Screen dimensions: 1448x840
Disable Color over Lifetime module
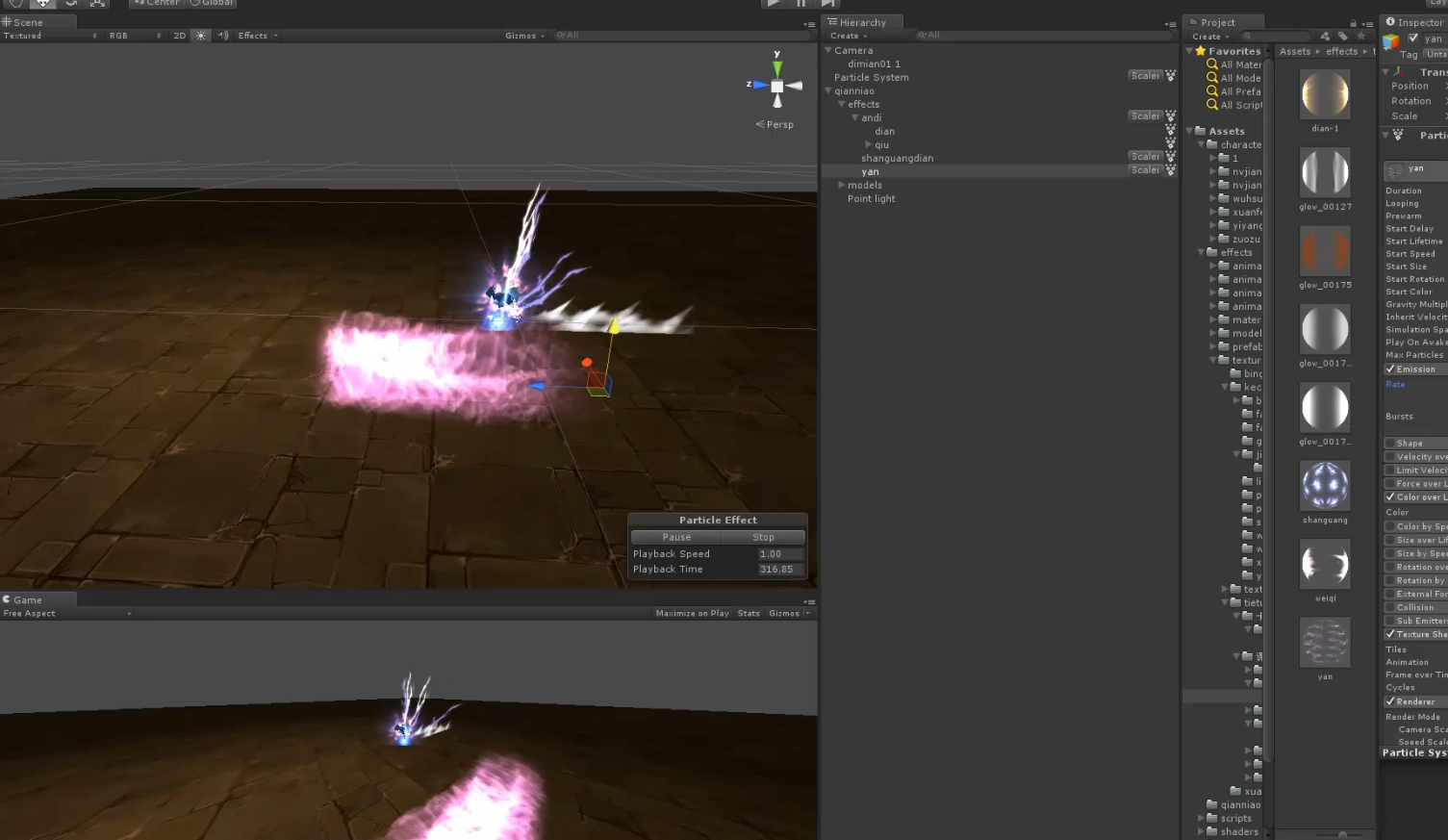[x=1390, y=497]
